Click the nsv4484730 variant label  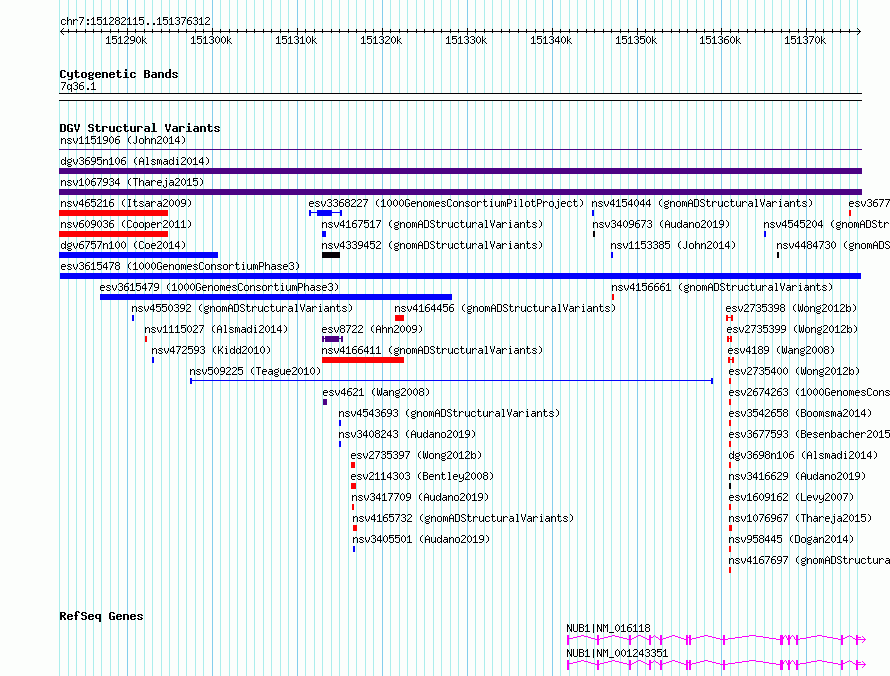pyautogui.click(x=833, y=245)
